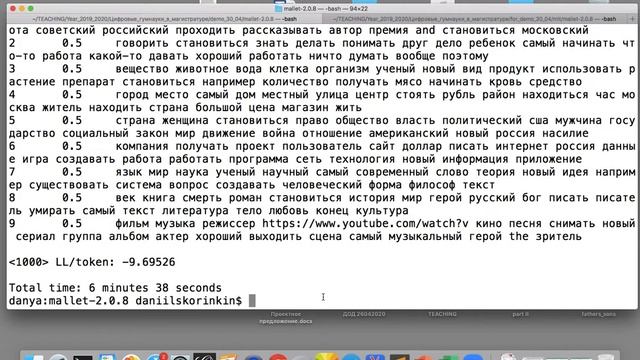Click the word 'фильм' in topic 9
This screenshot has width=640, height=360.
[132, 224]
